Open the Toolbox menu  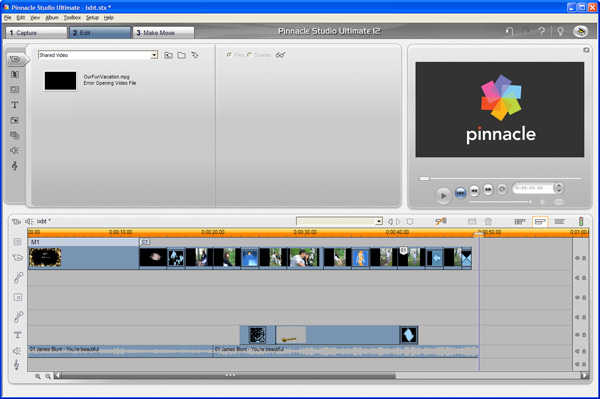[x=72, y=18]
